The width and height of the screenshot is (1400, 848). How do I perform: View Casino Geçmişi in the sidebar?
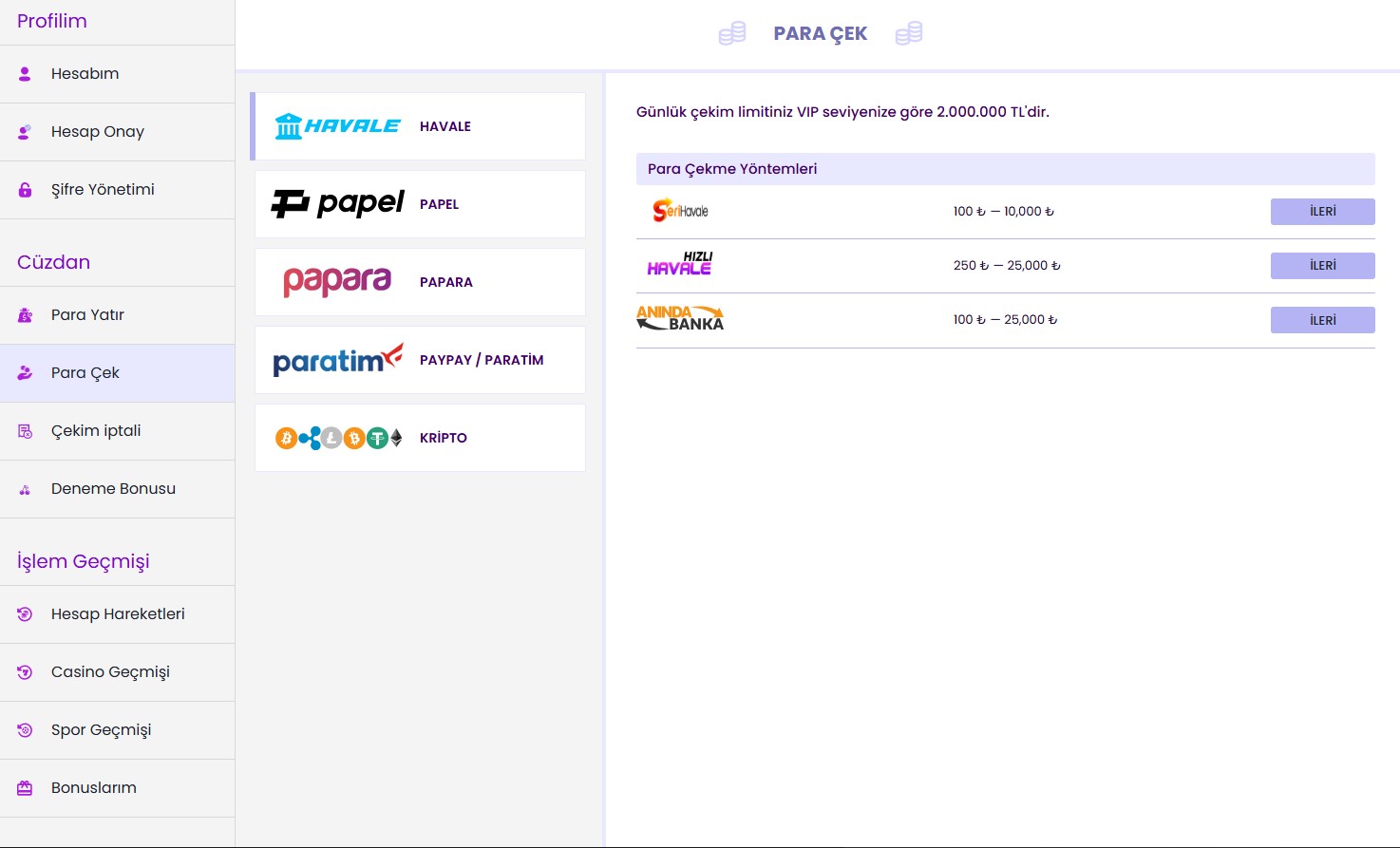(110, 672)
